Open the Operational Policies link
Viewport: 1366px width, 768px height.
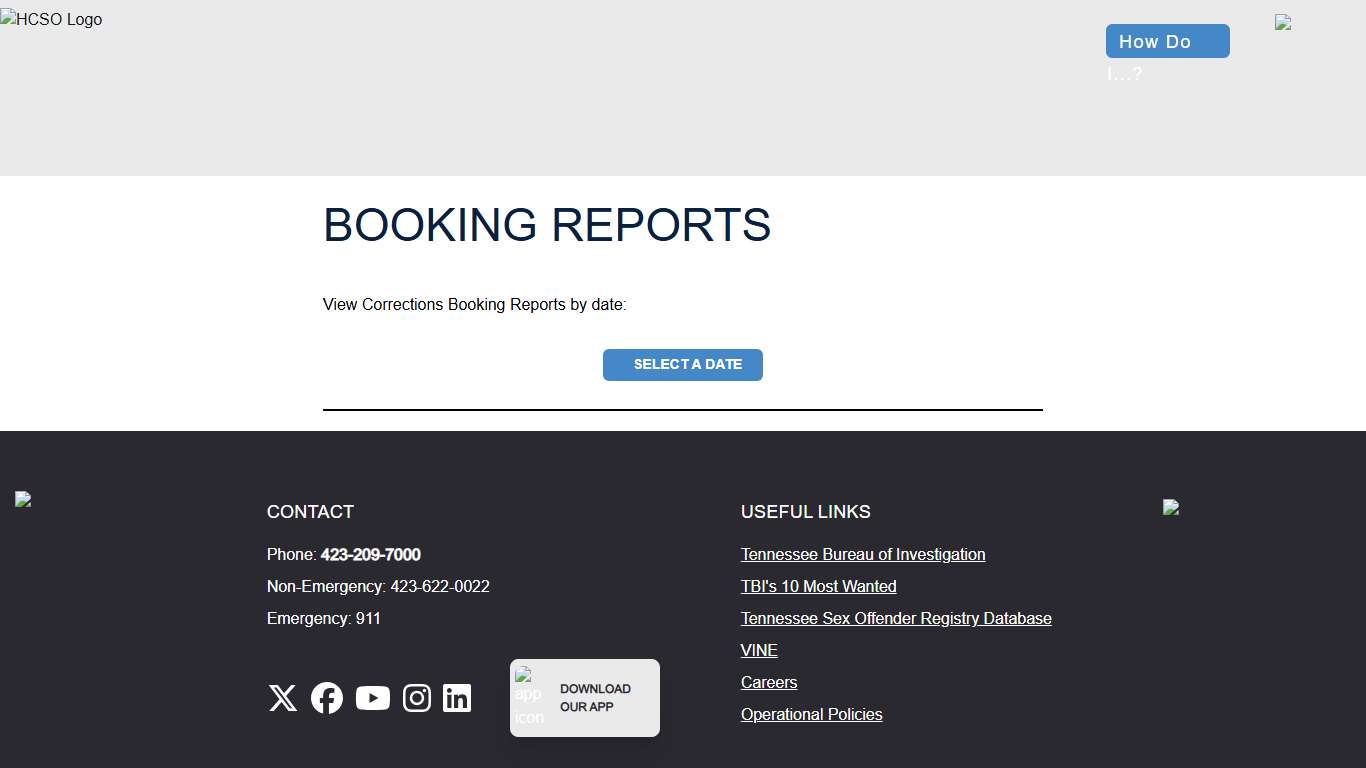[x=811, y=714]
